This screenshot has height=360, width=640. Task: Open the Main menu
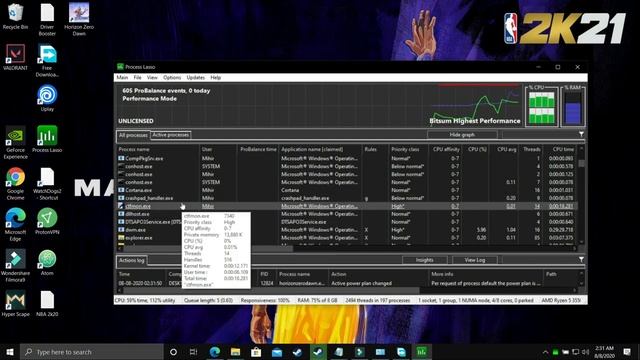pos(122,77)
